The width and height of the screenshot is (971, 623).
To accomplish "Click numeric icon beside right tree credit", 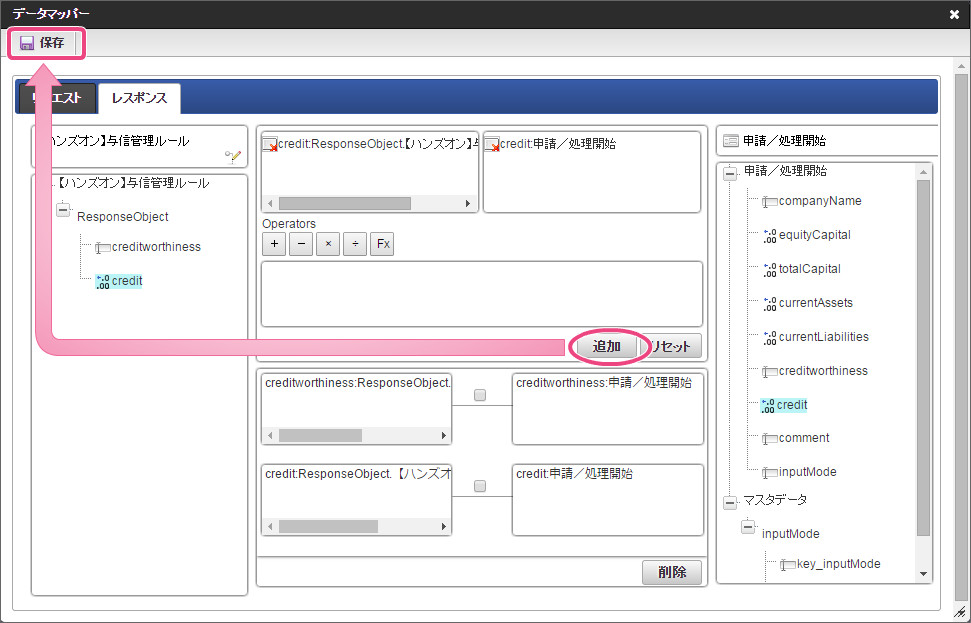I will point(768,406).
